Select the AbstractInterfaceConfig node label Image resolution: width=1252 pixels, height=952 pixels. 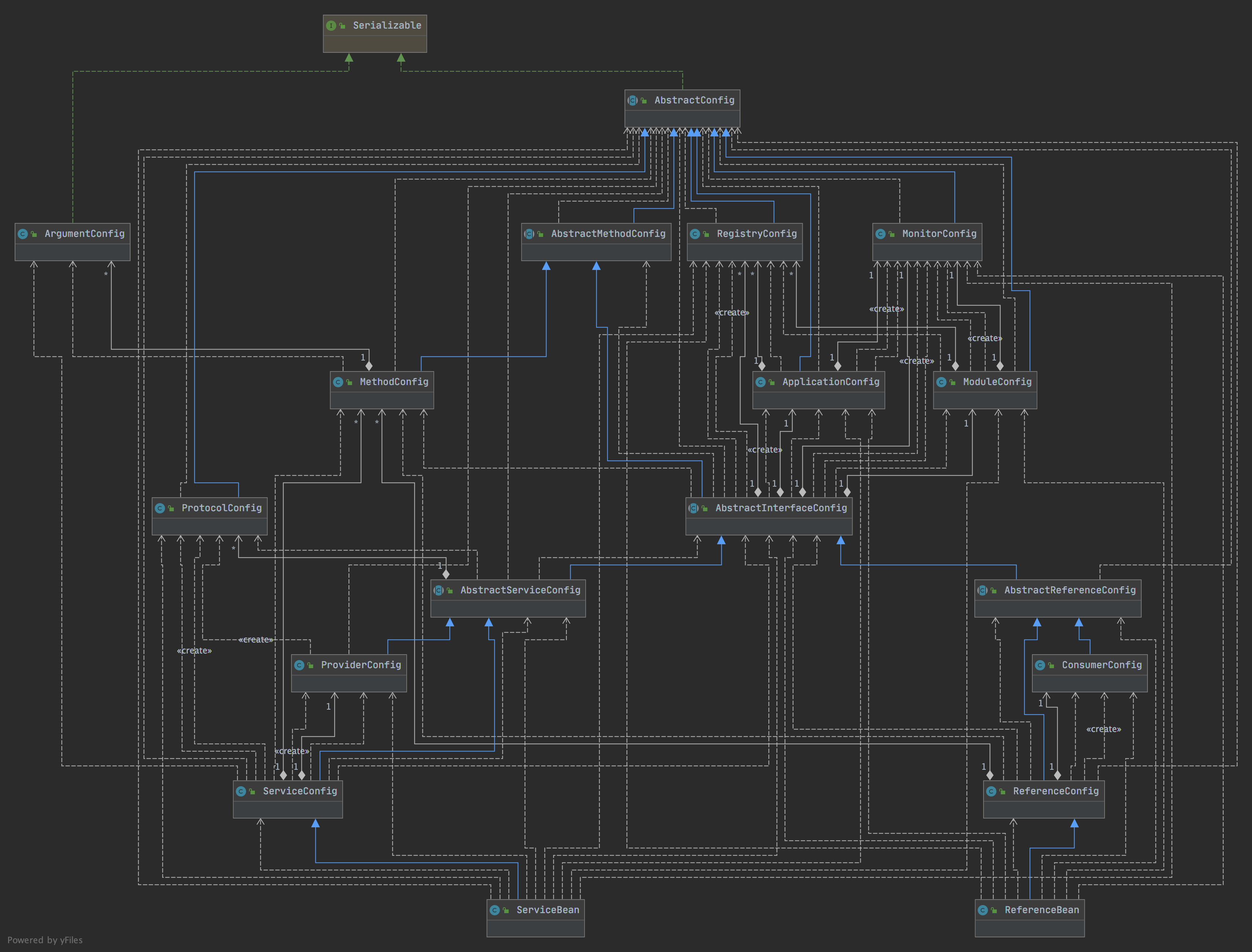click(781, 508)
